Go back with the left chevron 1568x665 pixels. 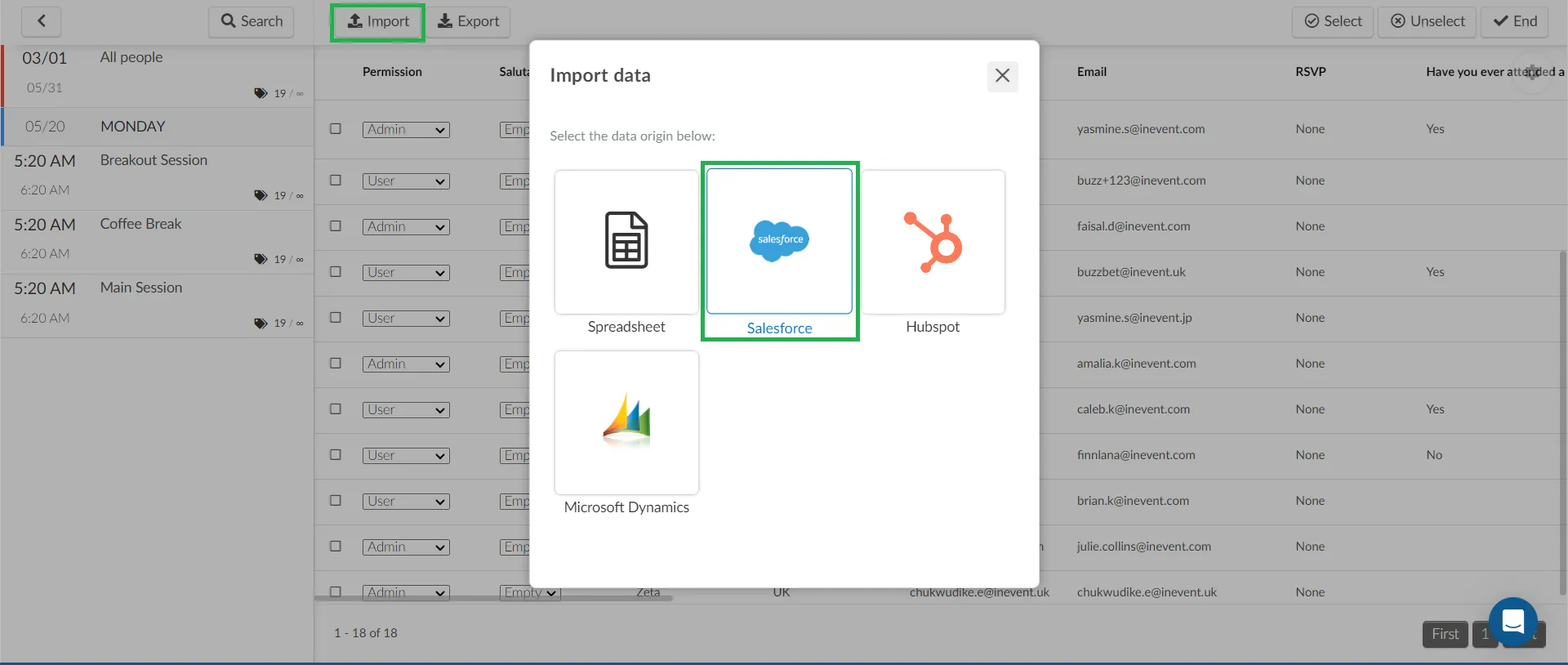point(41,22)
